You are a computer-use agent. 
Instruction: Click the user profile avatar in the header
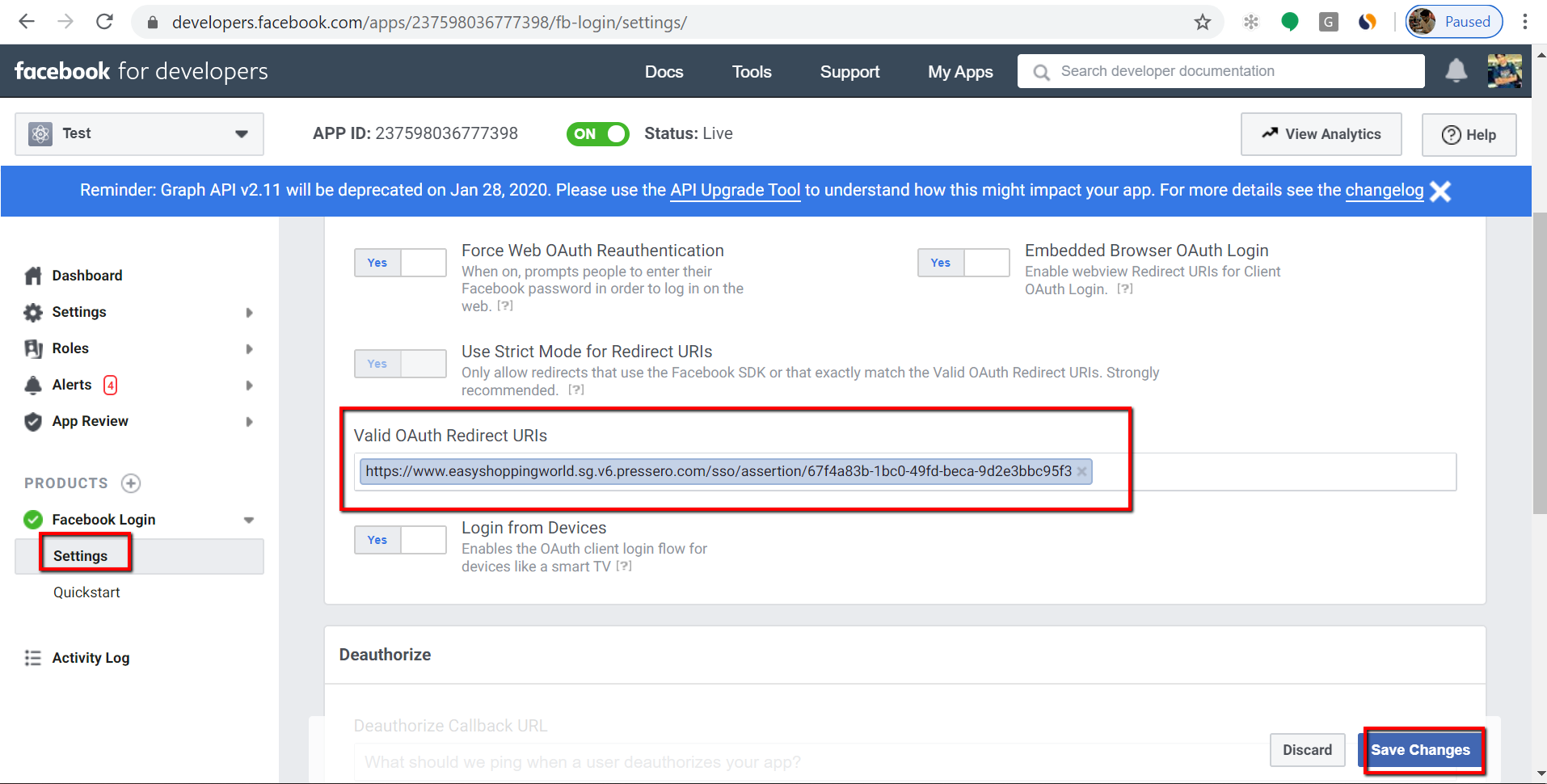[x=1505, y=71]
